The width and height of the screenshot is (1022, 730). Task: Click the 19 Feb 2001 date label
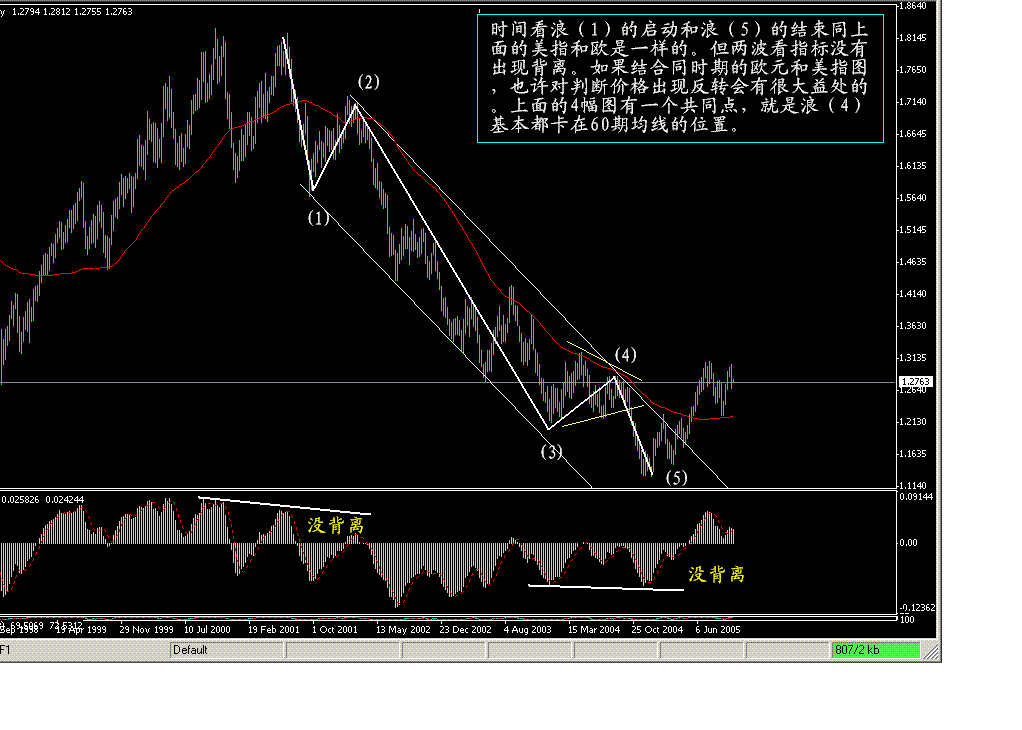point(274,630)
